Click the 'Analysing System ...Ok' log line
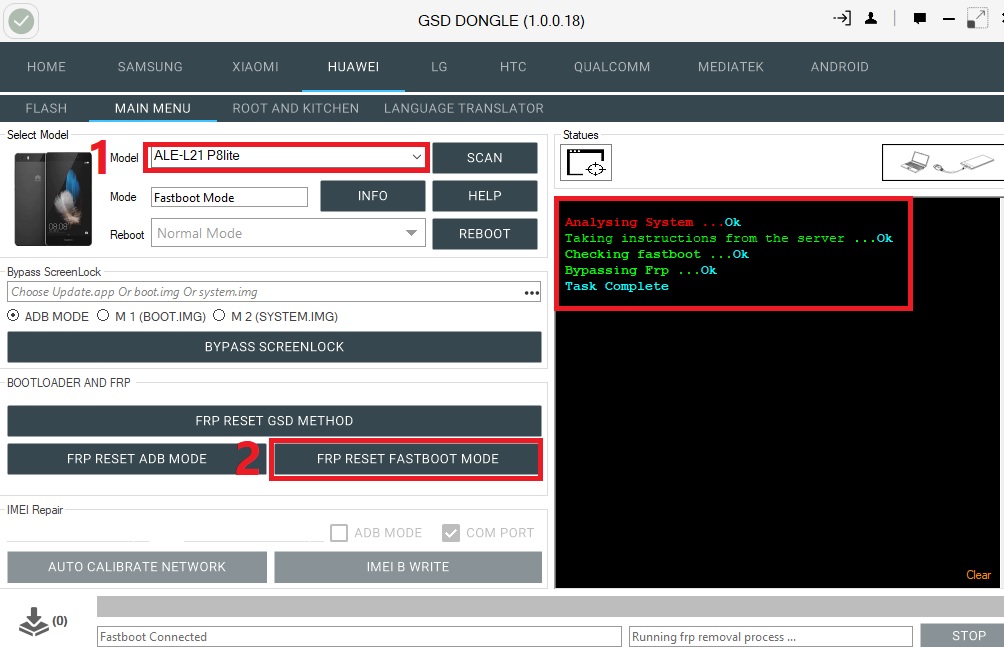The height and width of the screenshot is (647, 1004). (x=652, y=222)
